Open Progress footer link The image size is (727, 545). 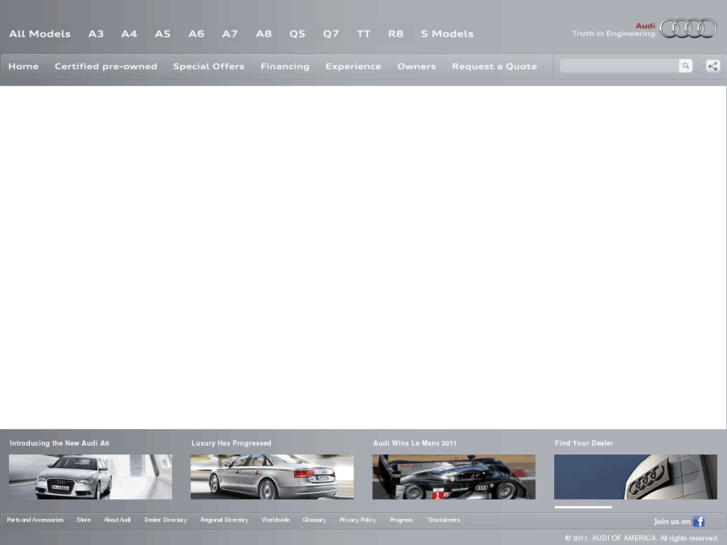(x=401, y=520)
